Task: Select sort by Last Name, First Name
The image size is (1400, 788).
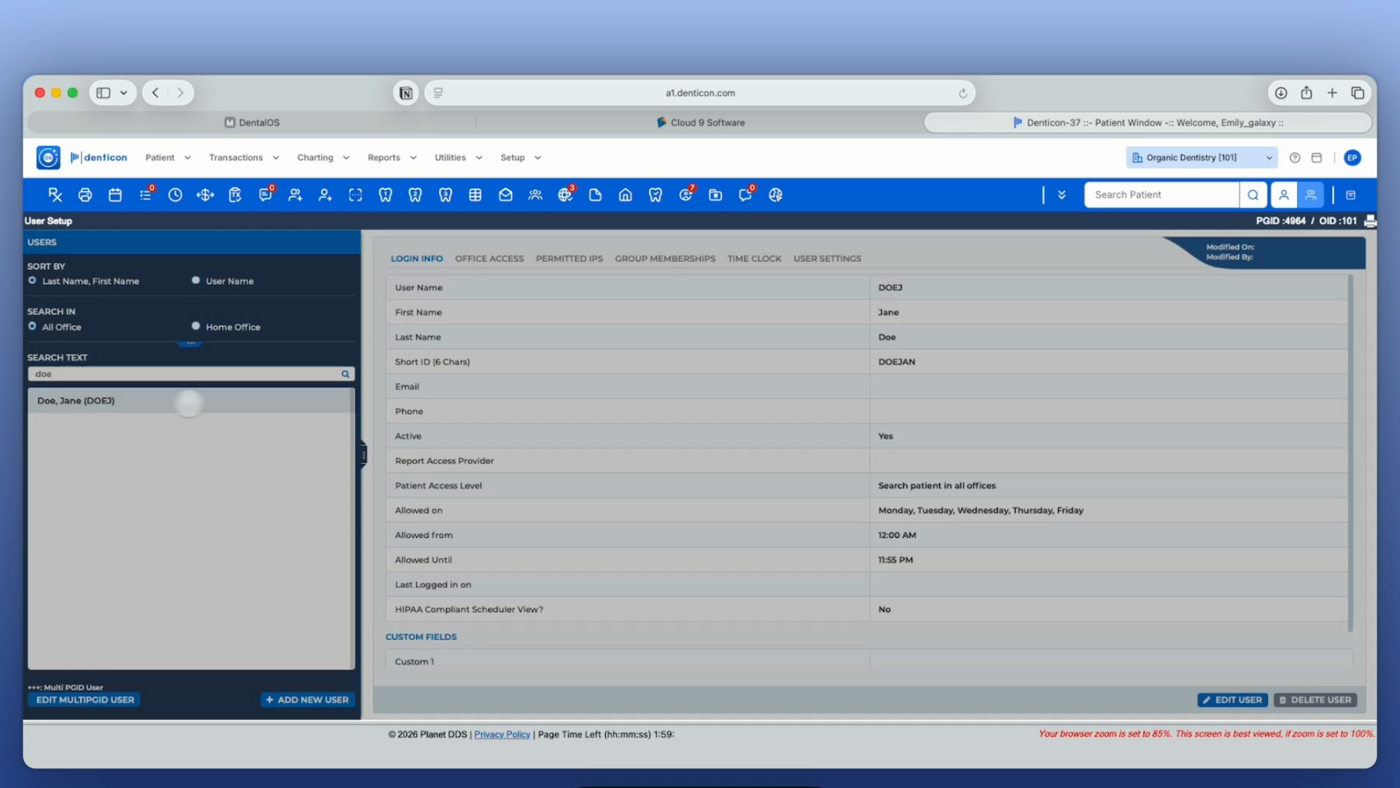Action: tap(32, 281)
